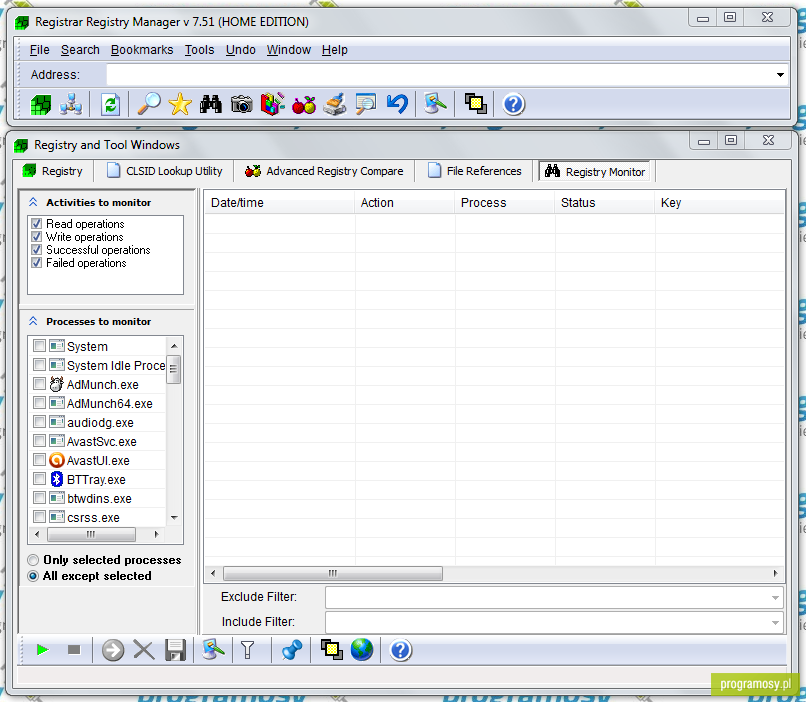Collapse the Processes to monitor section
Viewport: 806px width, 702px height.
tap(33, 321)
